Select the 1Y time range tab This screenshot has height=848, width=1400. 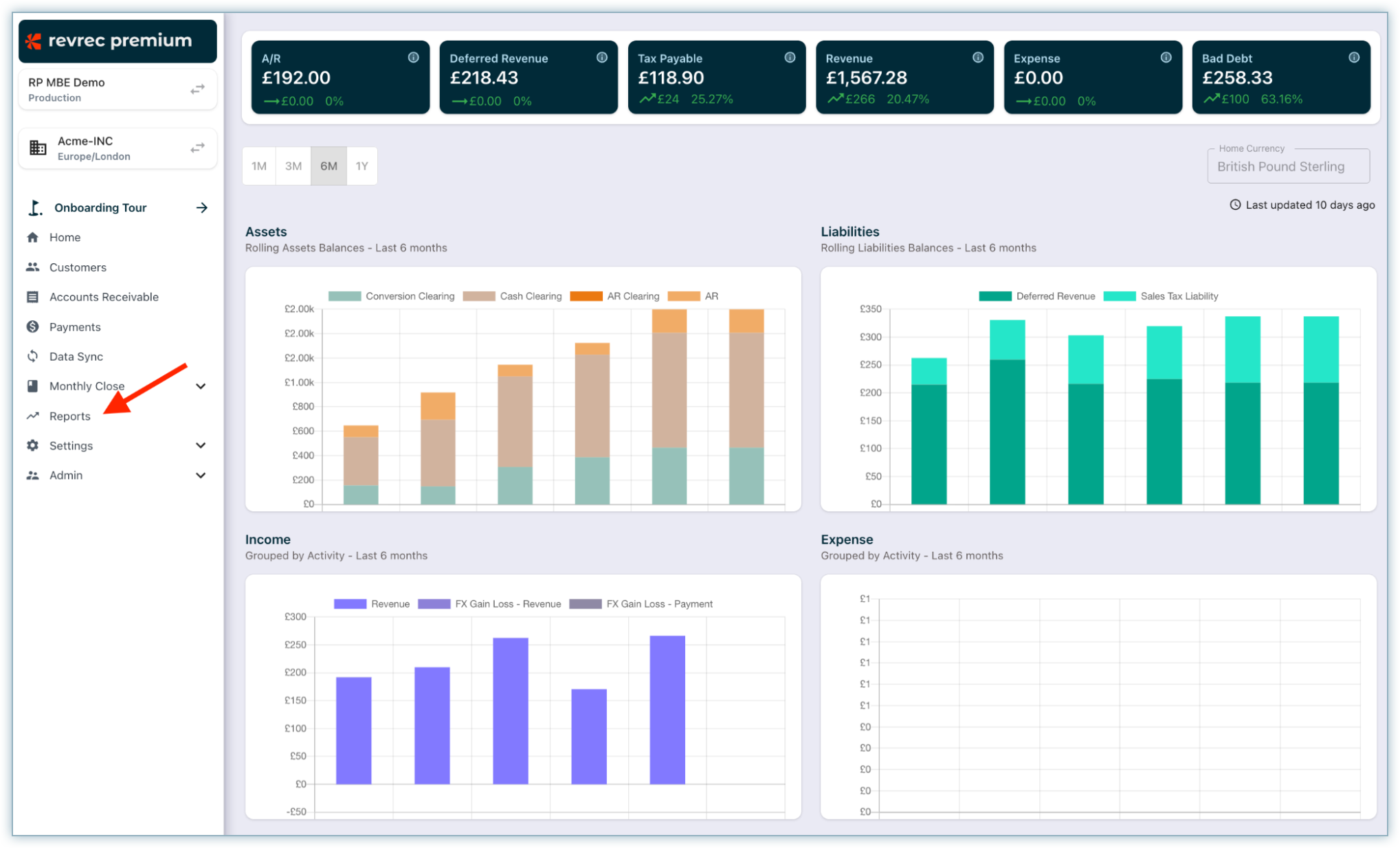362,166
